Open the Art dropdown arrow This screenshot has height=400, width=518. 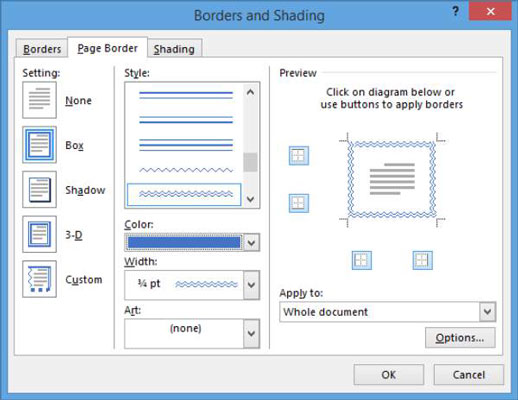[251, 334]
